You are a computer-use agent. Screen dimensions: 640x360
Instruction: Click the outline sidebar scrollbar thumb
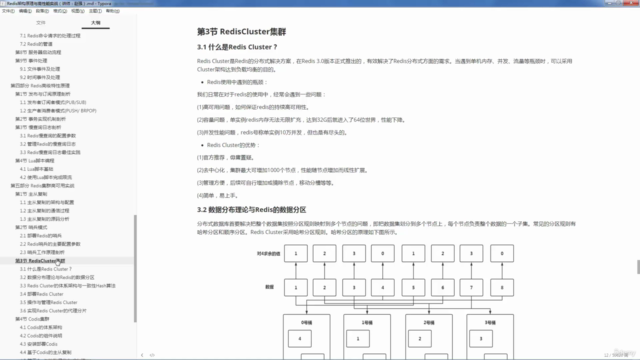point(135,268)
